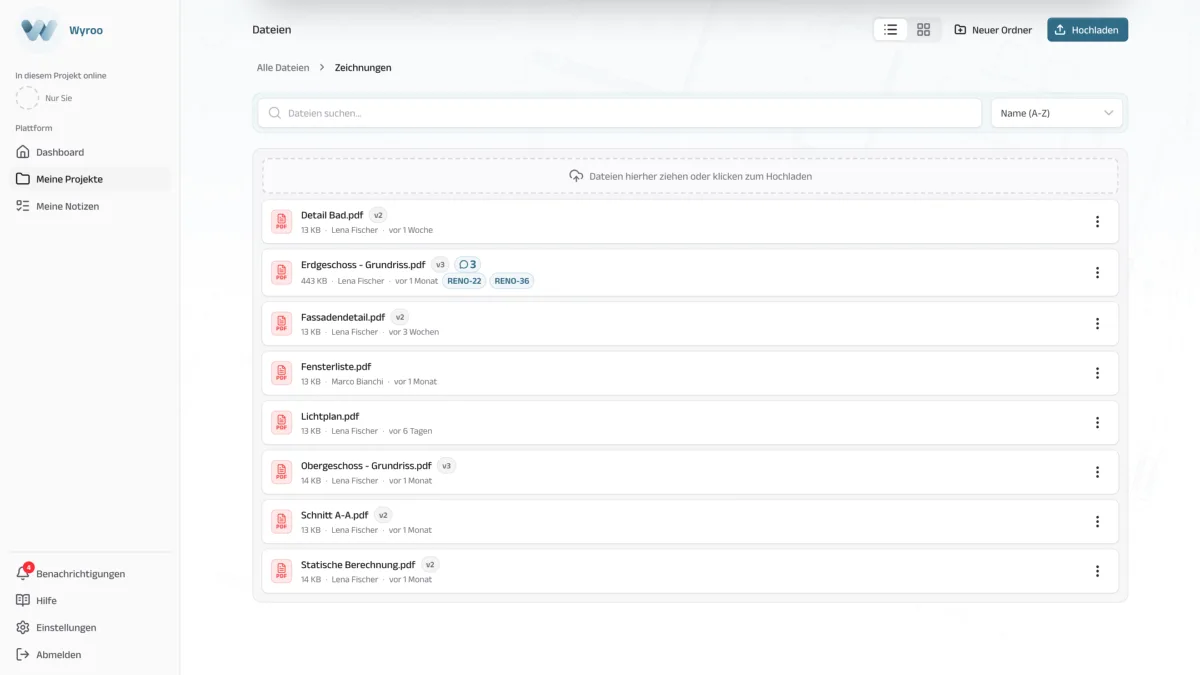Viewport: 1200px width, 675px height.
Task: Click the Statische Berechnung.pdf file name
Action: coord(358,565)
